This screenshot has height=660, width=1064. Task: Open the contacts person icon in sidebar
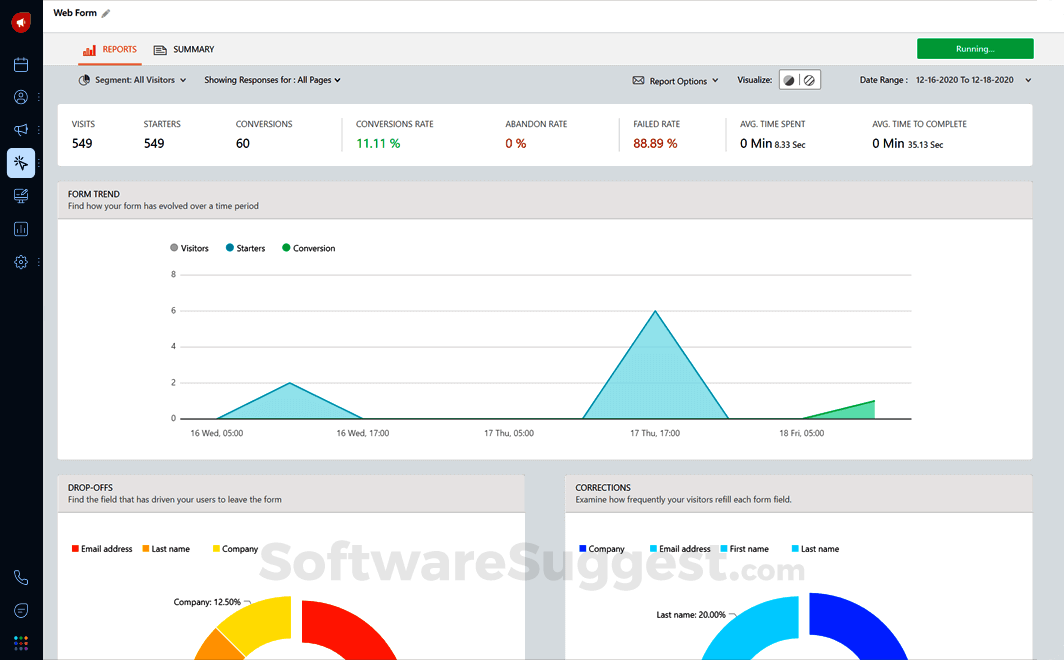click(21, 97)
